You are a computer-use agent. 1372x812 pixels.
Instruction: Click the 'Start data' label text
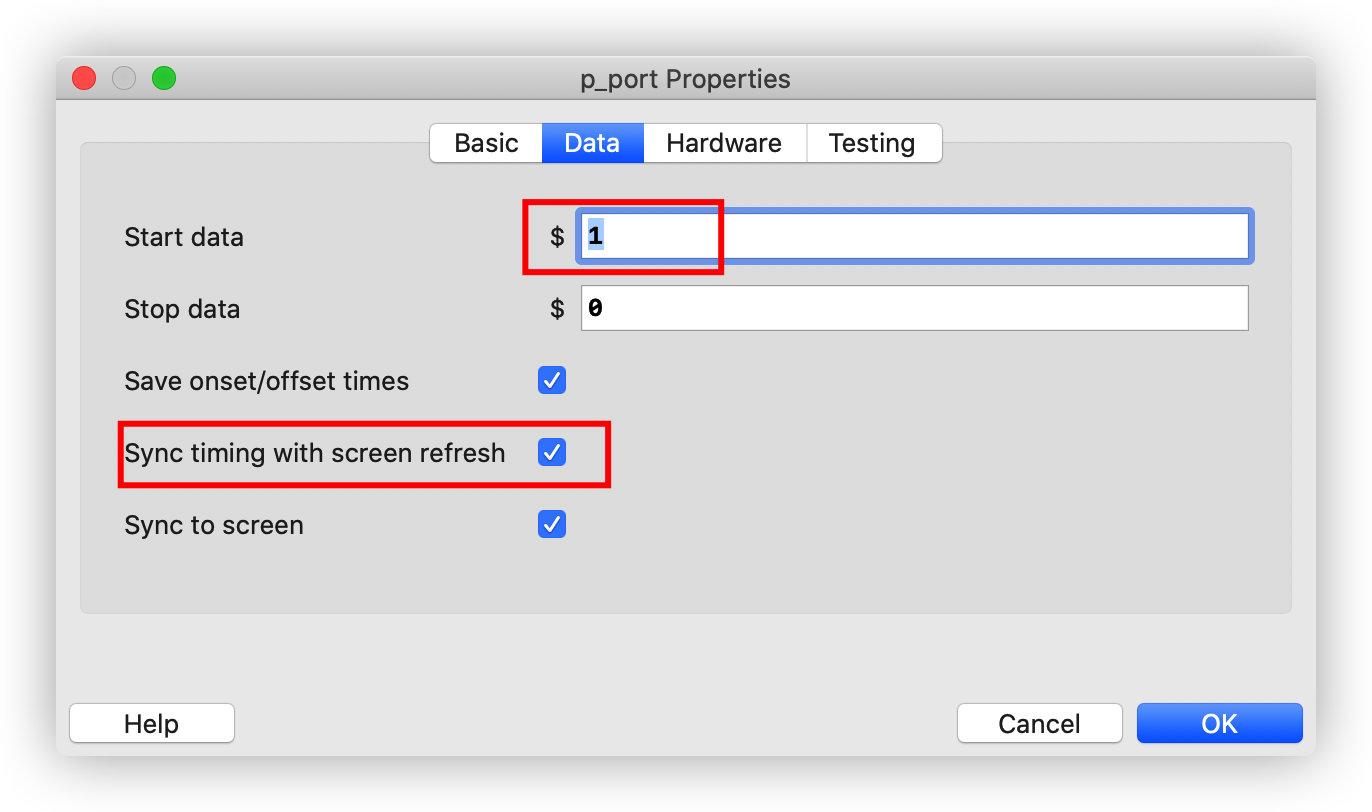click(184, 237)
